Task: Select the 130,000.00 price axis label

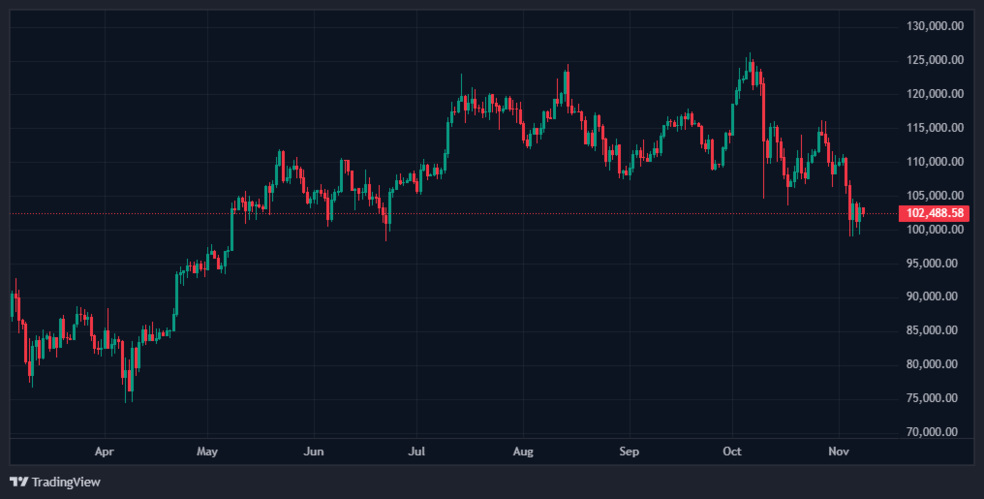Action: tap(935, 26)
